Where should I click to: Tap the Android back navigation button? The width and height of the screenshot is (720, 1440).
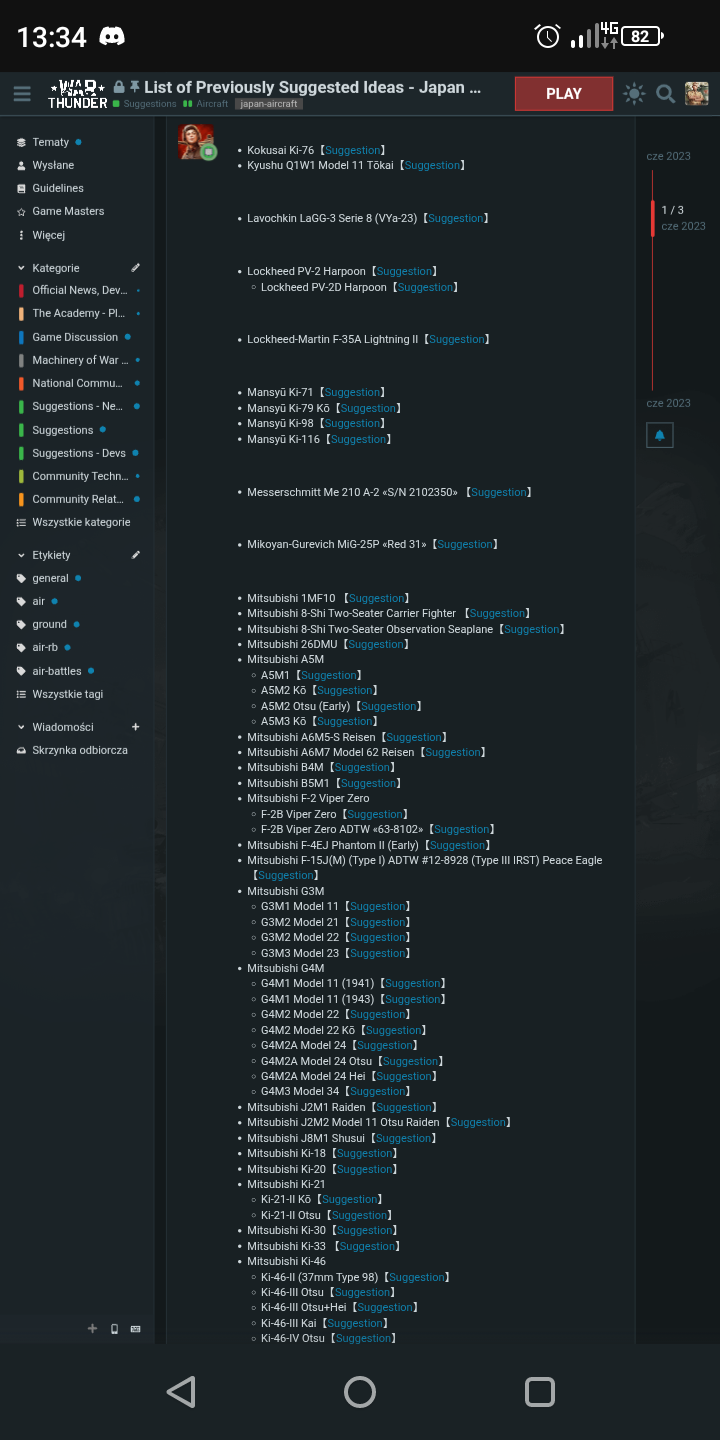[x=181, y=1392]
